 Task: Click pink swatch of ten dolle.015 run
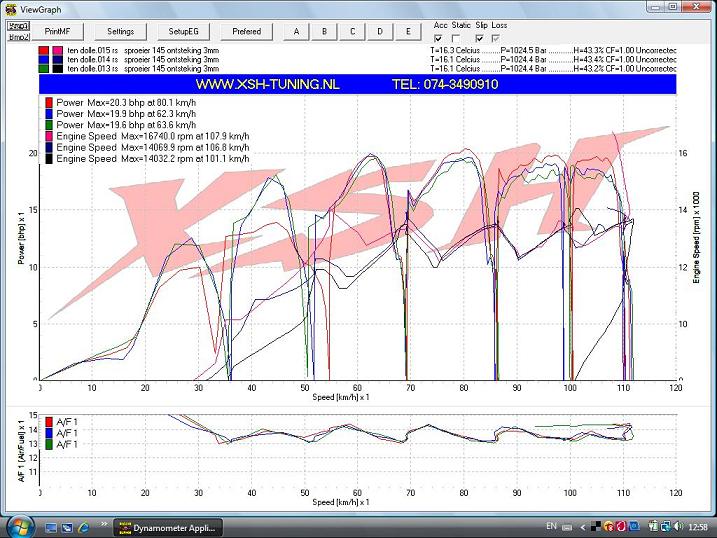58,50
